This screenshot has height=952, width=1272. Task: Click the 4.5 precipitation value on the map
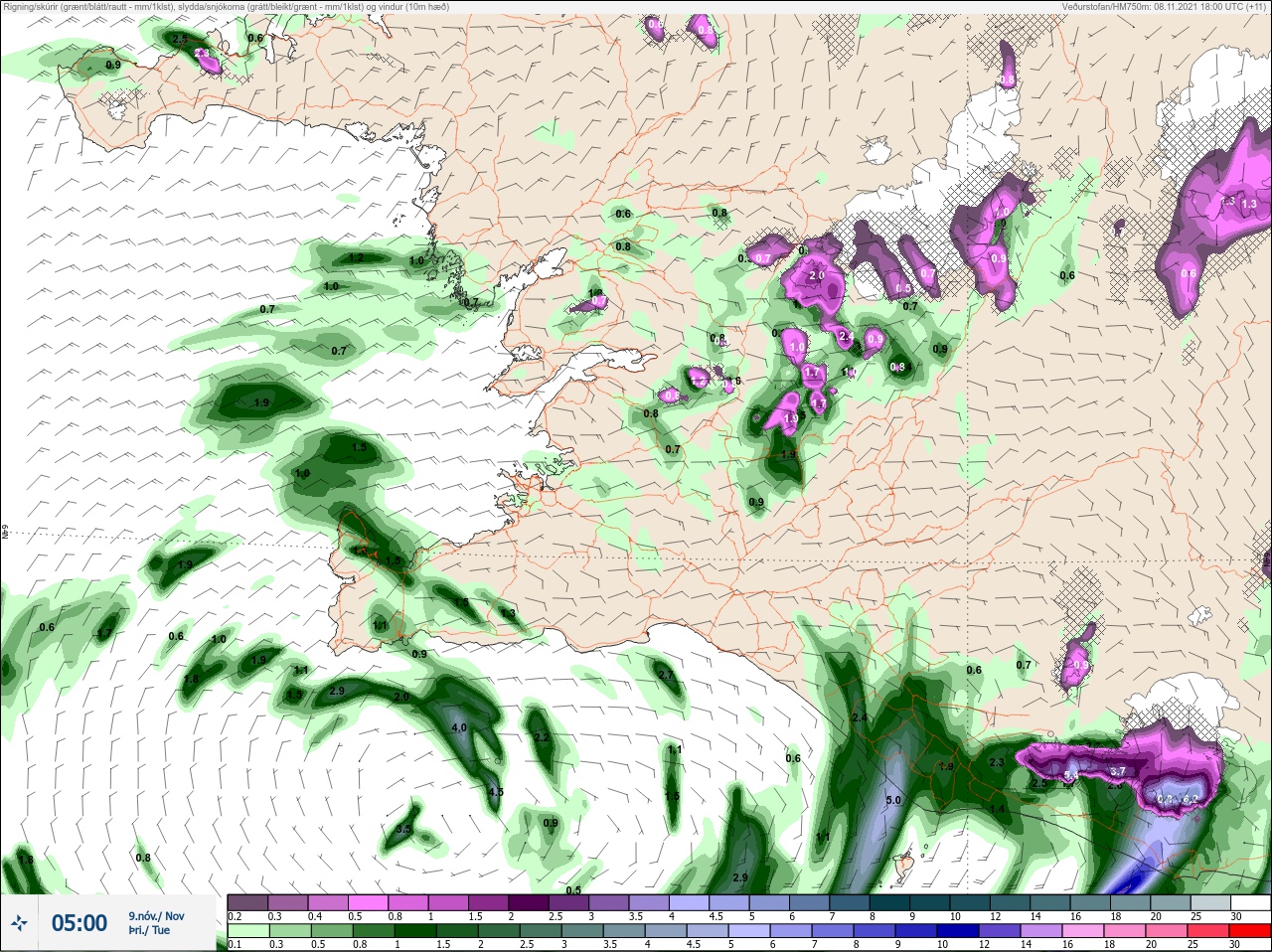point(496,792)
